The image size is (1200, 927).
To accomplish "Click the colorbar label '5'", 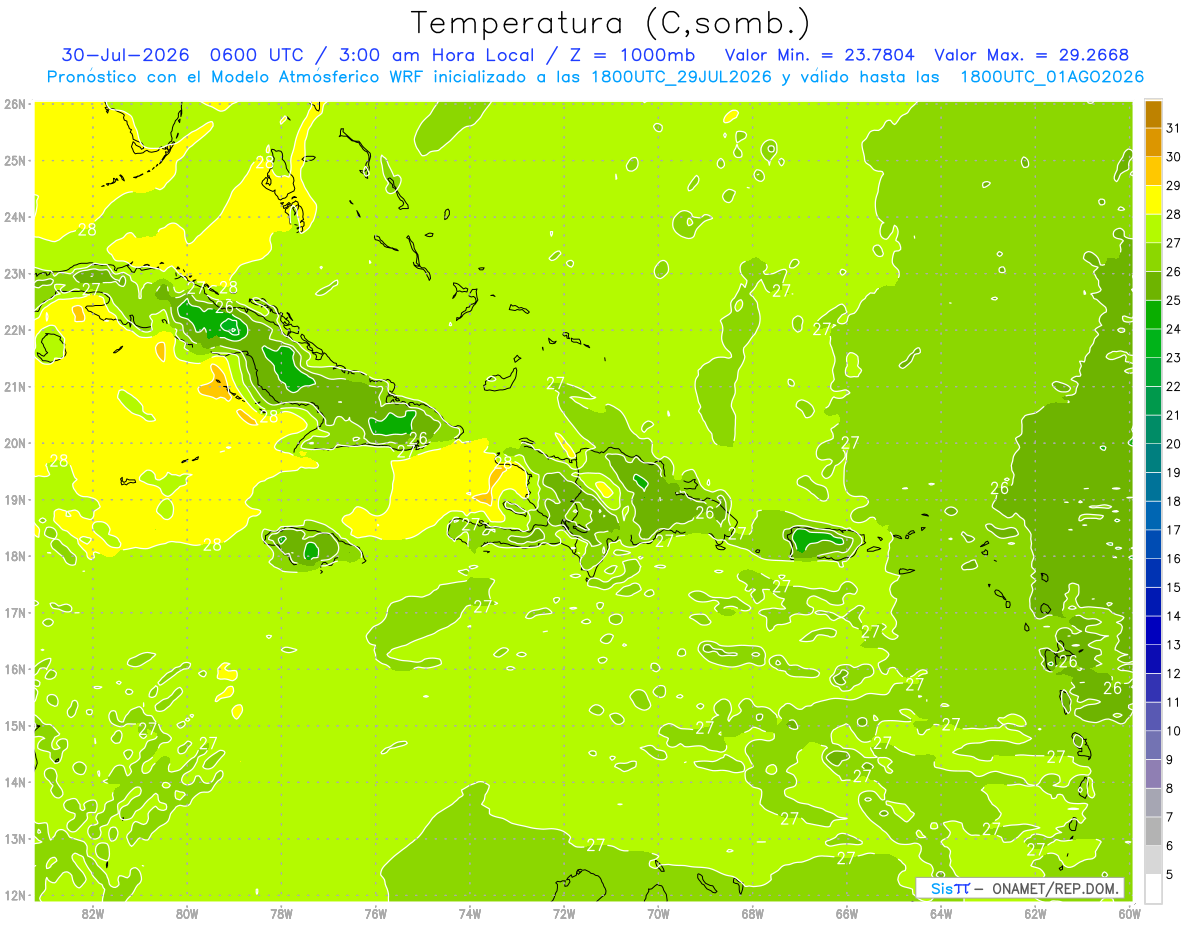I will coord(1170,874).
